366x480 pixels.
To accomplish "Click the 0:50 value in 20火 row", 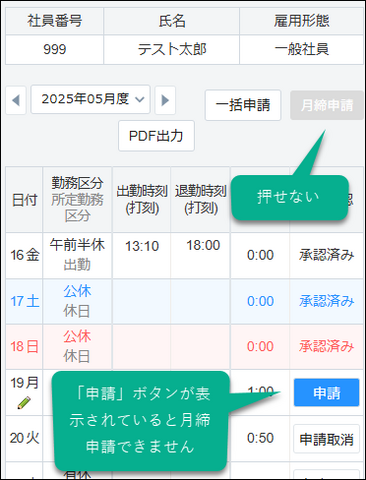I will click(260, 438).
